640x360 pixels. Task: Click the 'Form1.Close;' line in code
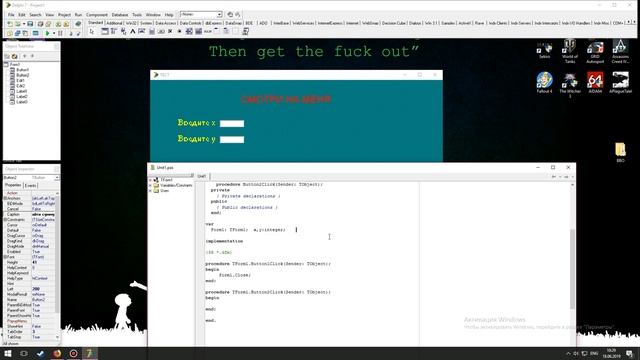pos(235,275)
